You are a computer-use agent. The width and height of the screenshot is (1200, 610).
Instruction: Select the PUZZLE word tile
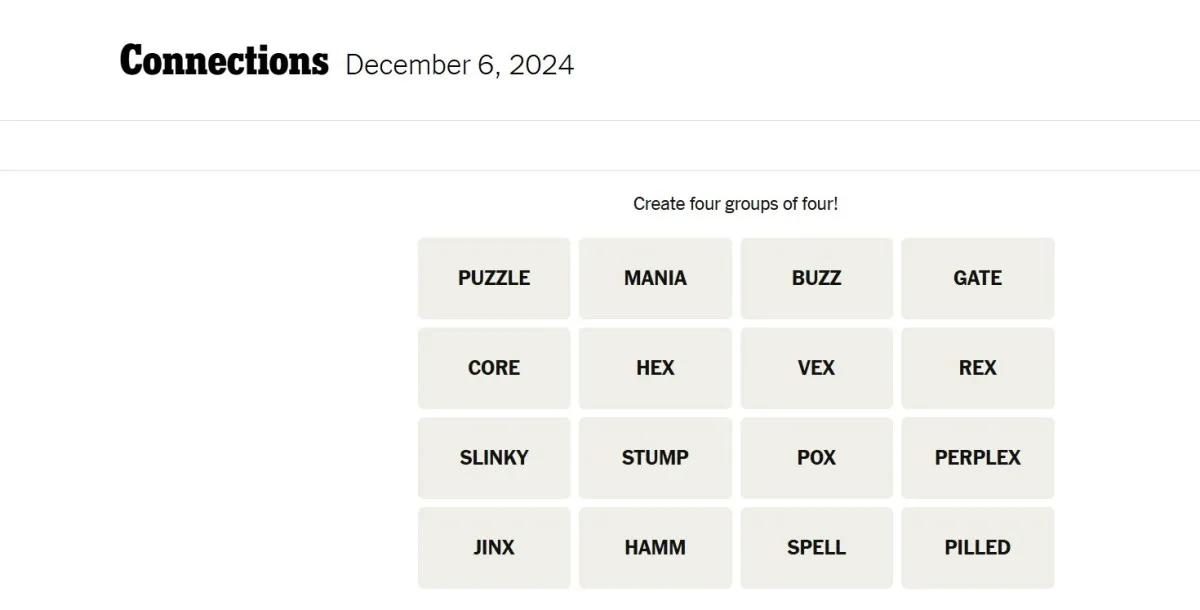tap(494, 278)
